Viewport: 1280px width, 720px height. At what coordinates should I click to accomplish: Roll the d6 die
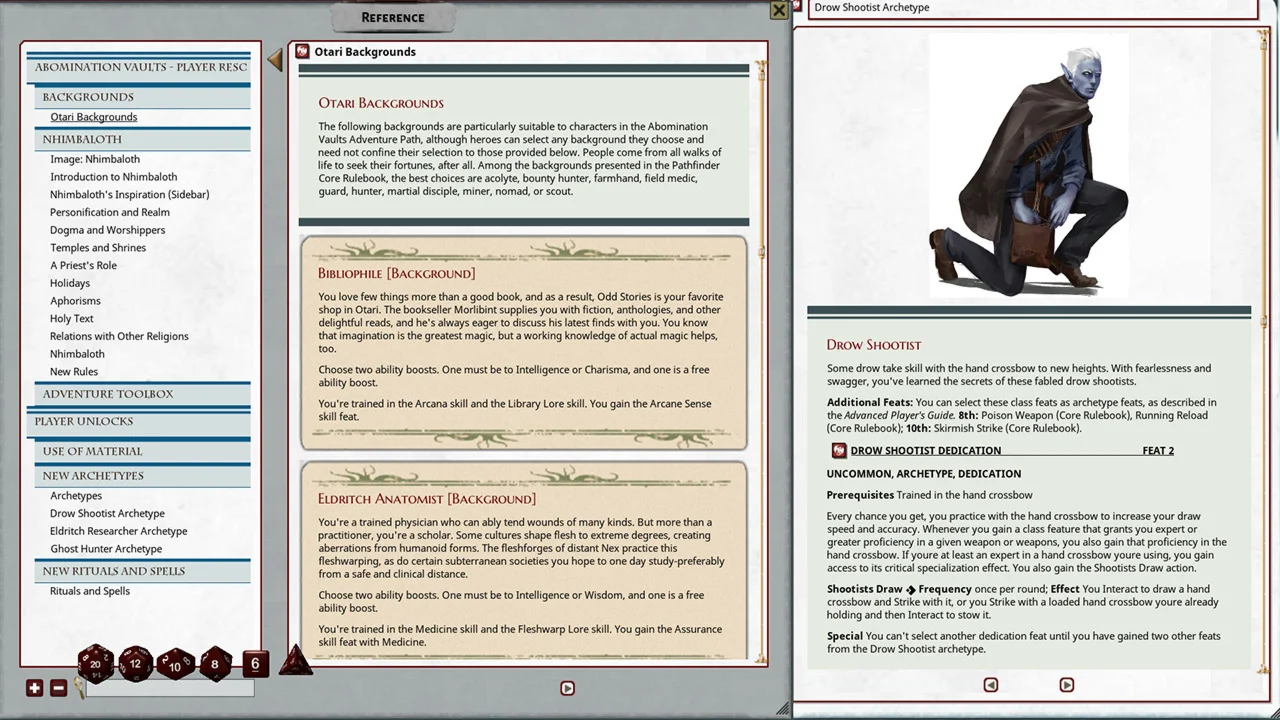click(x=255, y=663)
